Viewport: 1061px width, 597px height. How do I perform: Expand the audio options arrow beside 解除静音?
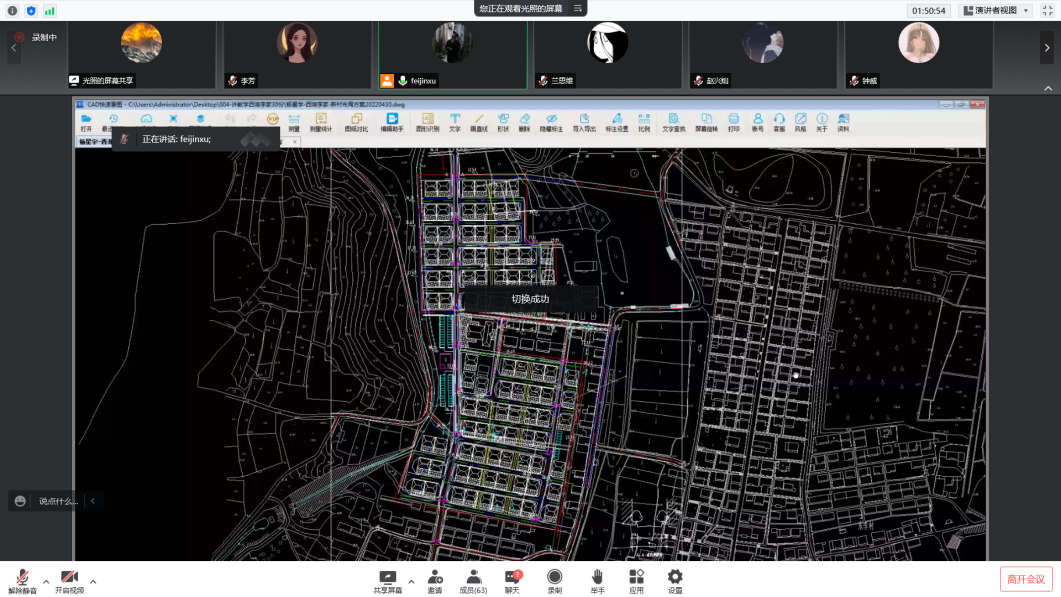point(46,581)
